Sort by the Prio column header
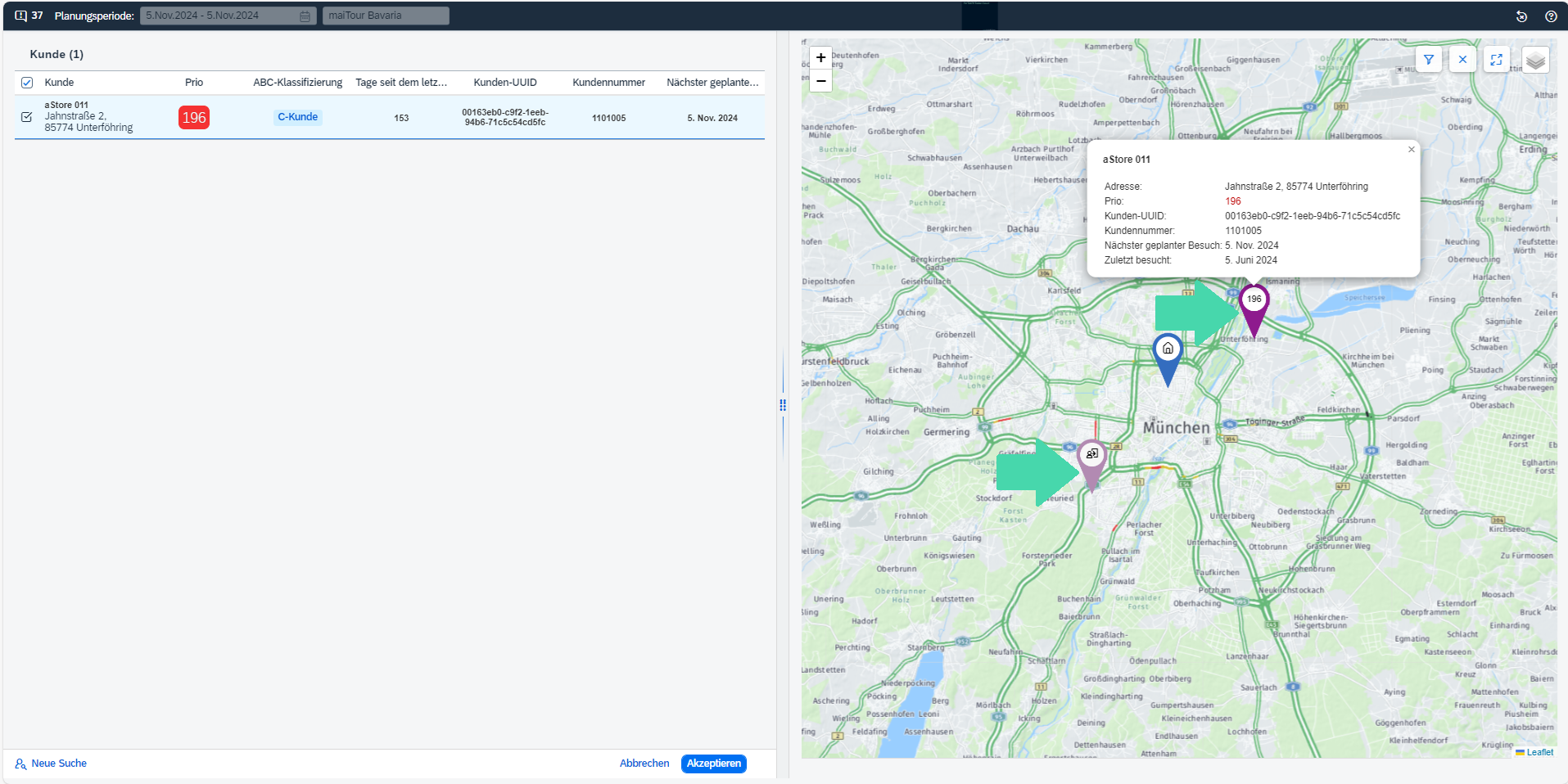1568x784 pixels. 194,83
